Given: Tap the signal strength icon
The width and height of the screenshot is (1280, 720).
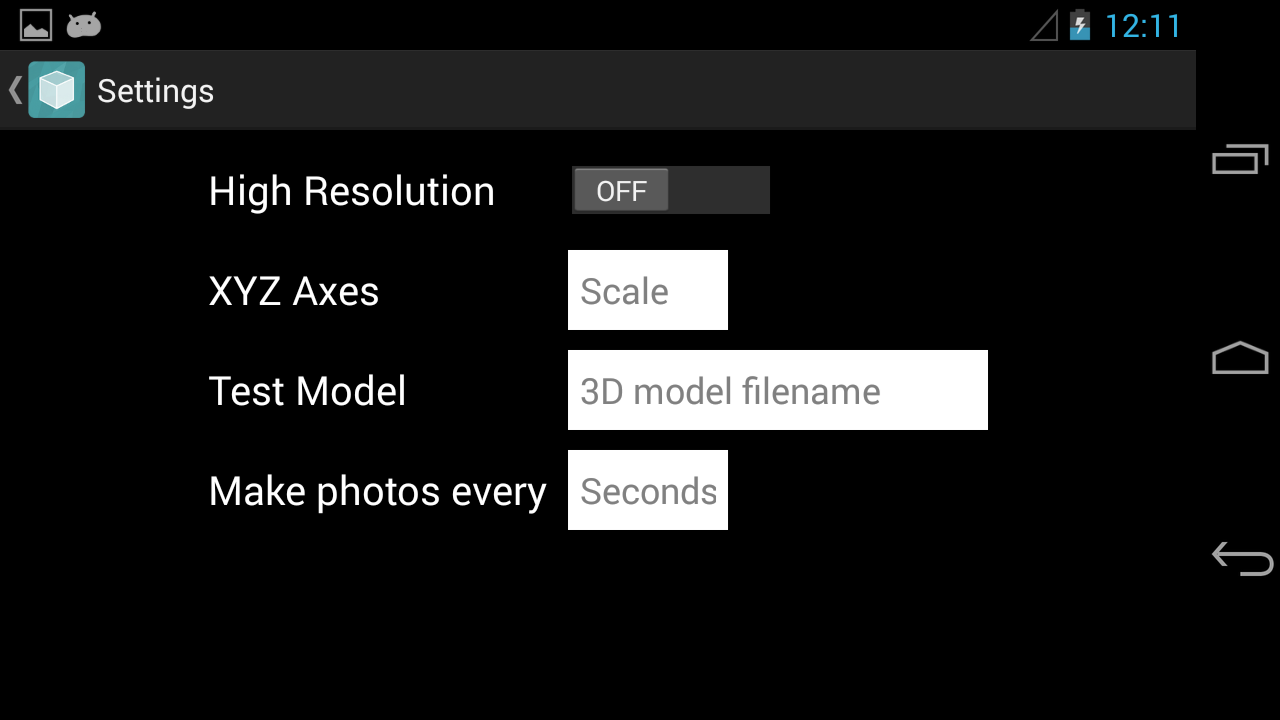Looking at the screenshot, I should point(1045,25).
